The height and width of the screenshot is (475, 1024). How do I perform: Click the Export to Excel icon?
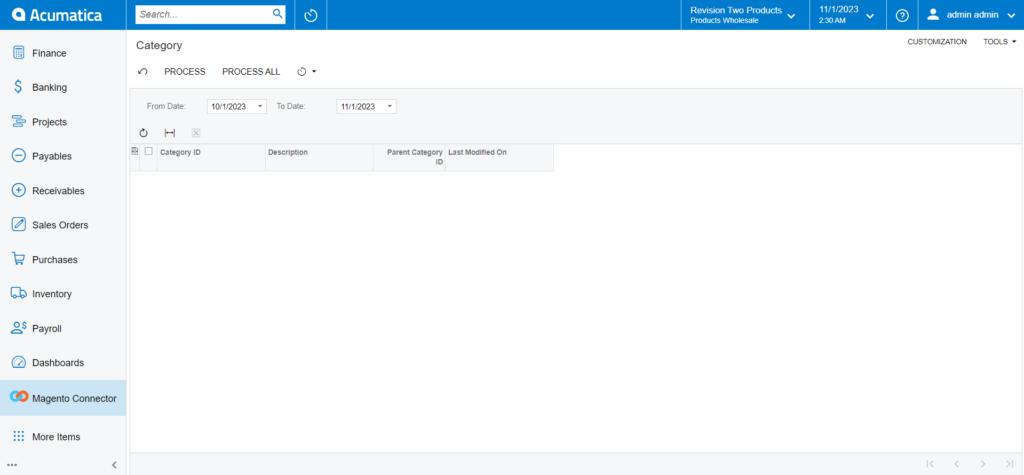(196, 133)
